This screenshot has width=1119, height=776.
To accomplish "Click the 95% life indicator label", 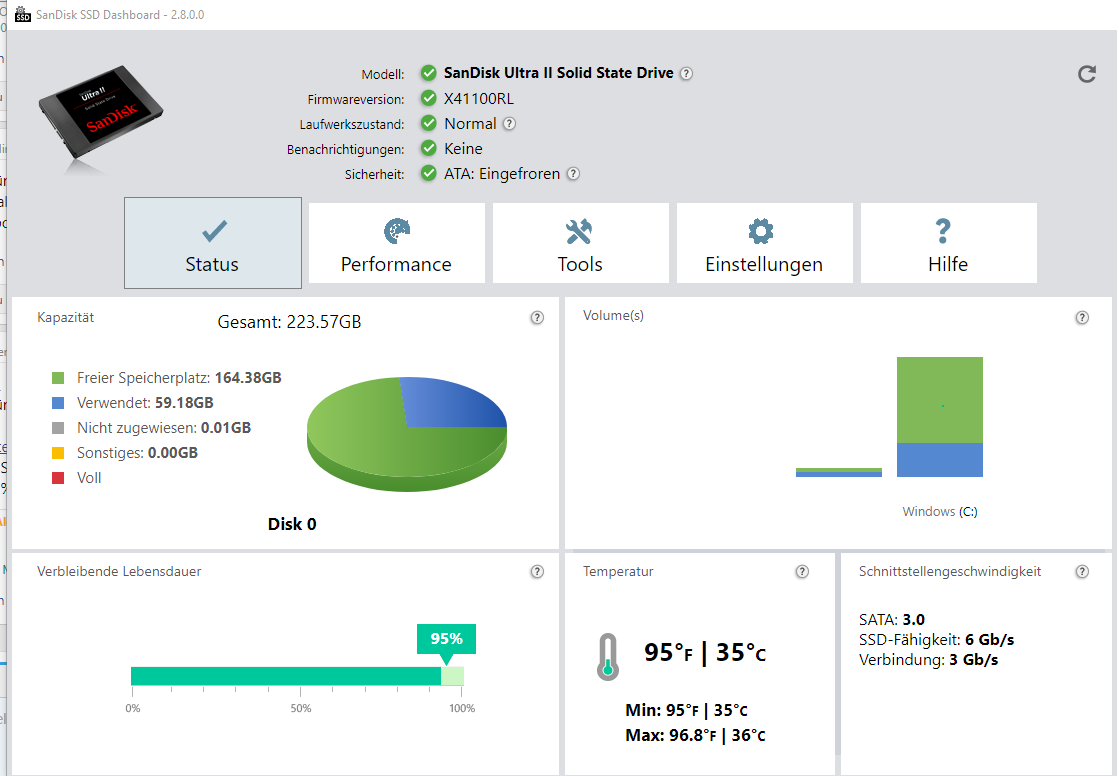I will 446,639.
